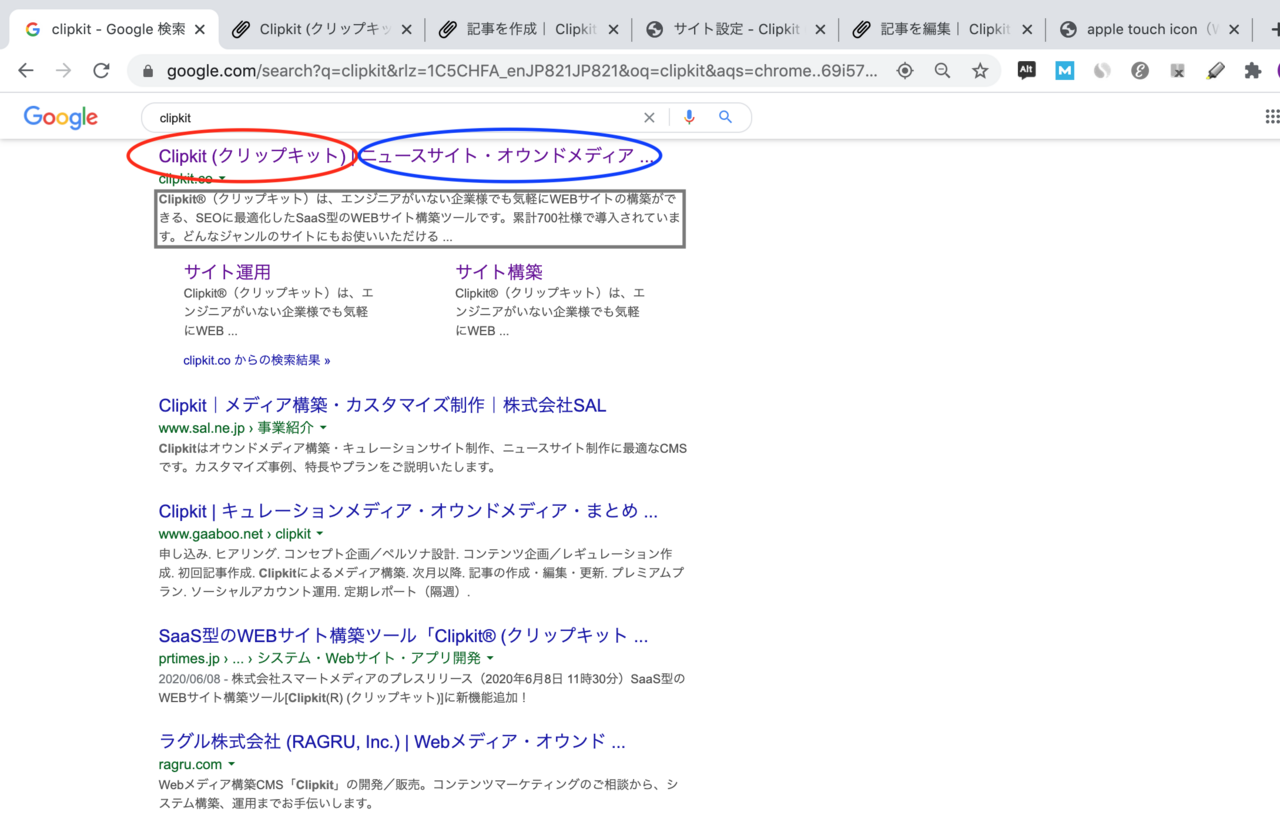Expand the dropdown arrow after www.gaaboo.net › clipkit
This screenshot has width=1280, height=815.
320,534
